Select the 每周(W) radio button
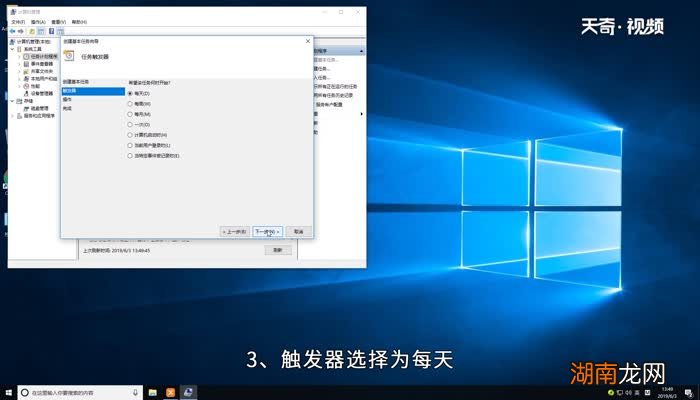 (130, 104)
